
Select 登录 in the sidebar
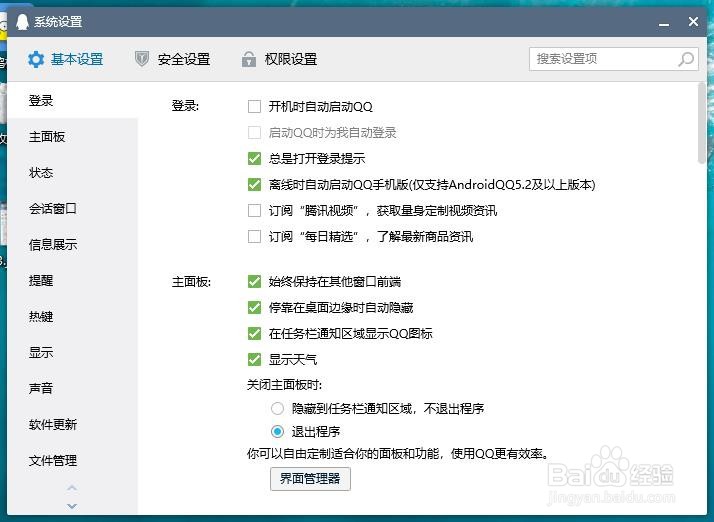point(73,100)
